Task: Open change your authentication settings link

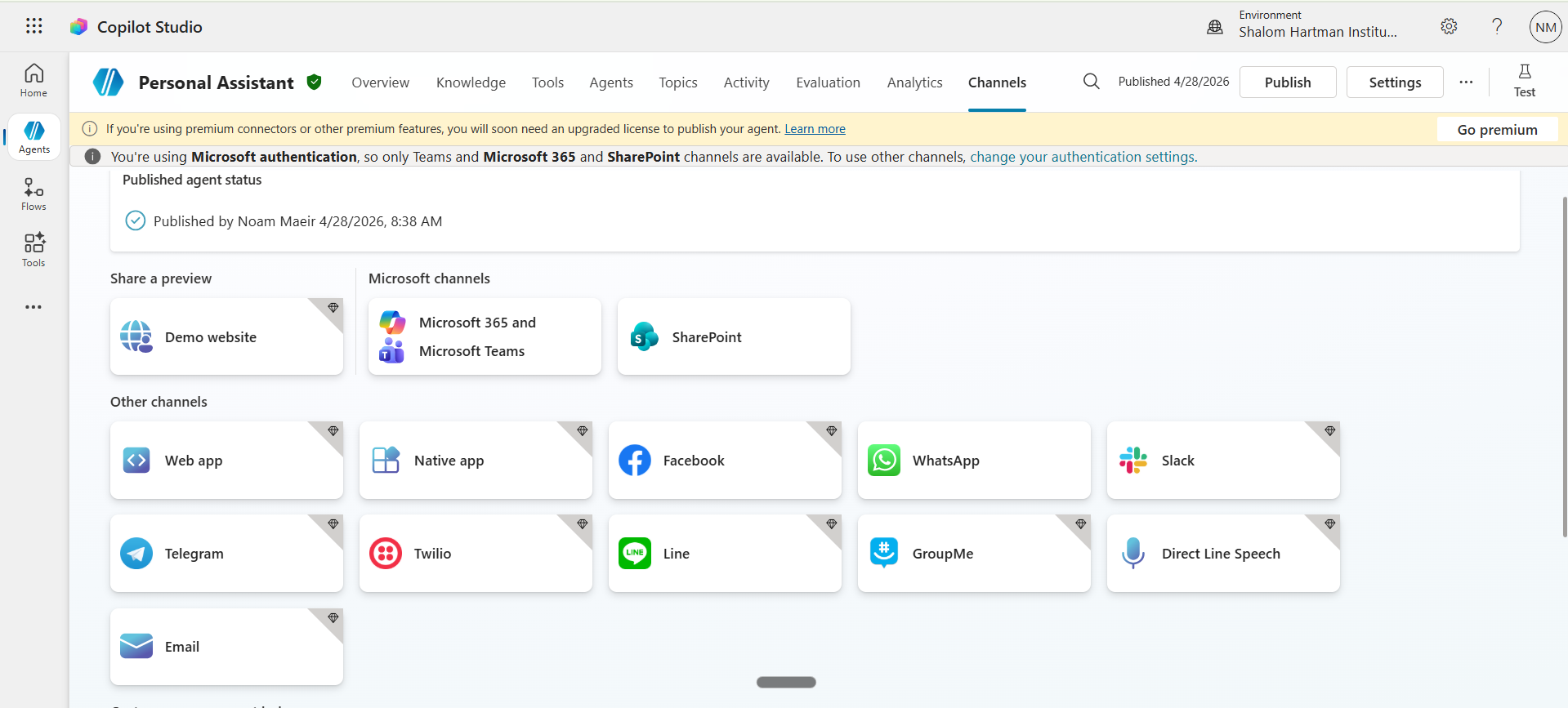Action: pos(1083,157)
